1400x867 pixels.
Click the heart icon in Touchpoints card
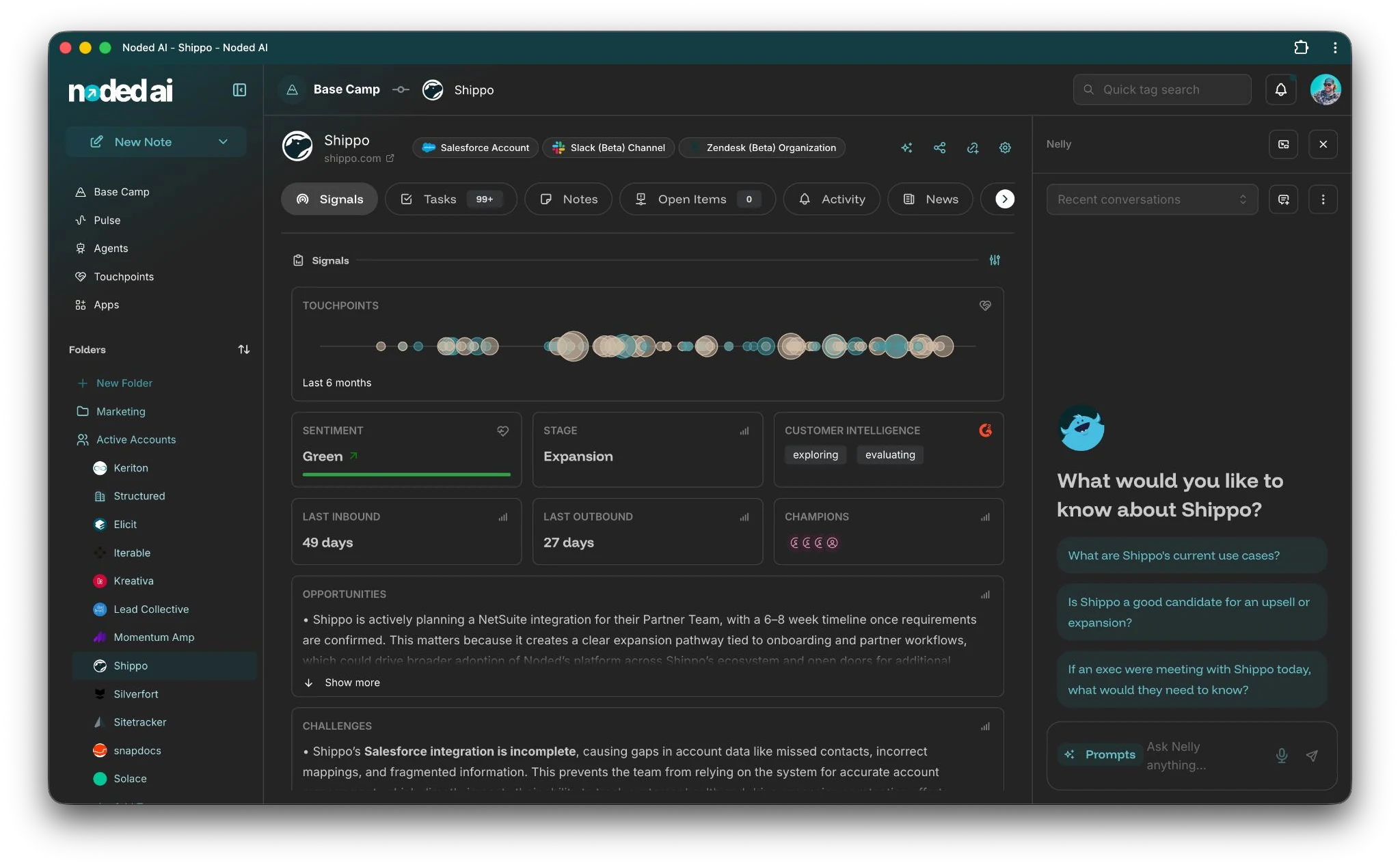pyautogui.click(x=985, y=305)
